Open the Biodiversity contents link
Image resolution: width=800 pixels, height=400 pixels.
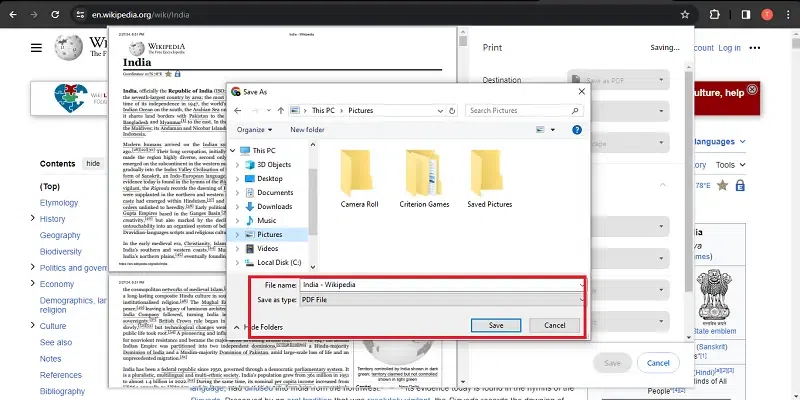click(61, 252)
